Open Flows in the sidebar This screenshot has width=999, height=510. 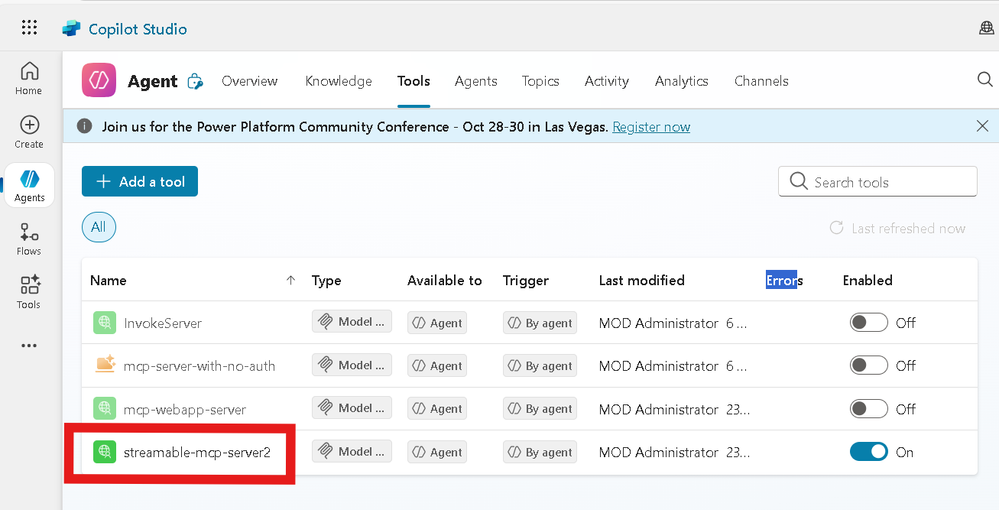click(x=29, y=239)
